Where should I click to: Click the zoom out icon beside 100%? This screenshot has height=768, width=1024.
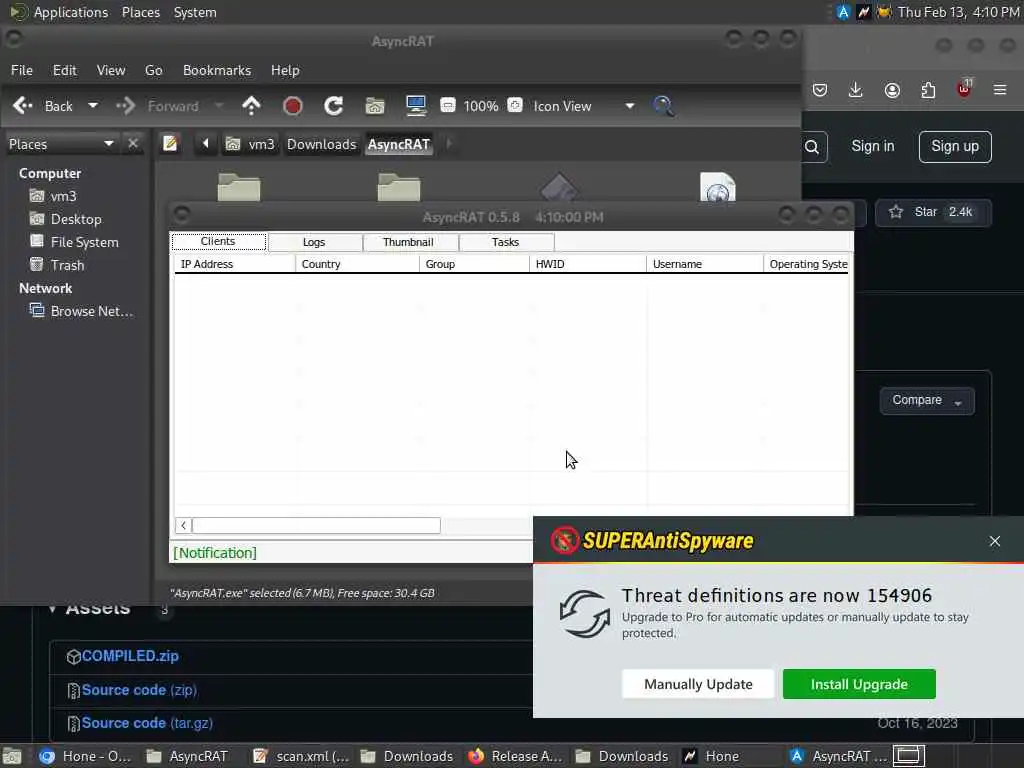tap(447, 105)
